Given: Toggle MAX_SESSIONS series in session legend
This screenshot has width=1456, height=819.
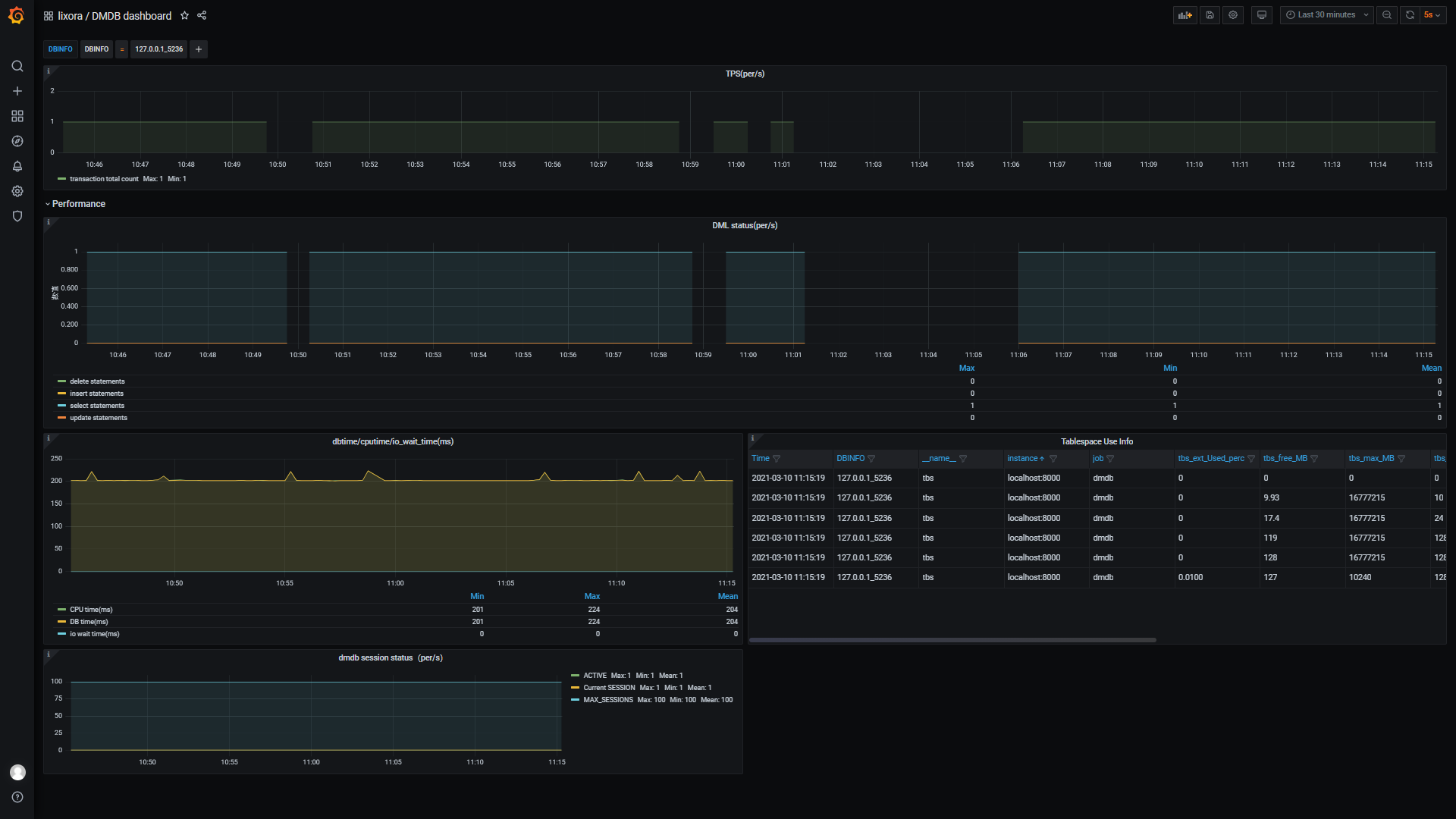Looking at the screenshot, I should coord(607,700).
